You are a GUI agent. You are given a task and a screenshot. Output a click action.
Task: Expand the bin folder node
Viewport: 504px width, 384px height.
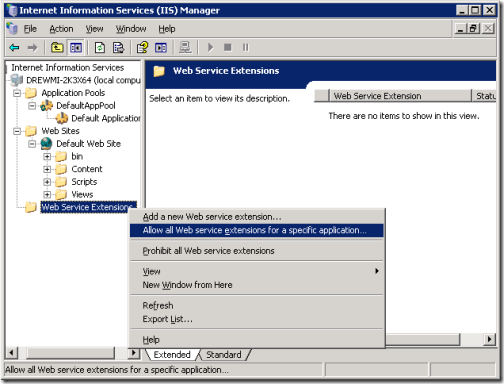click(47, 156)
